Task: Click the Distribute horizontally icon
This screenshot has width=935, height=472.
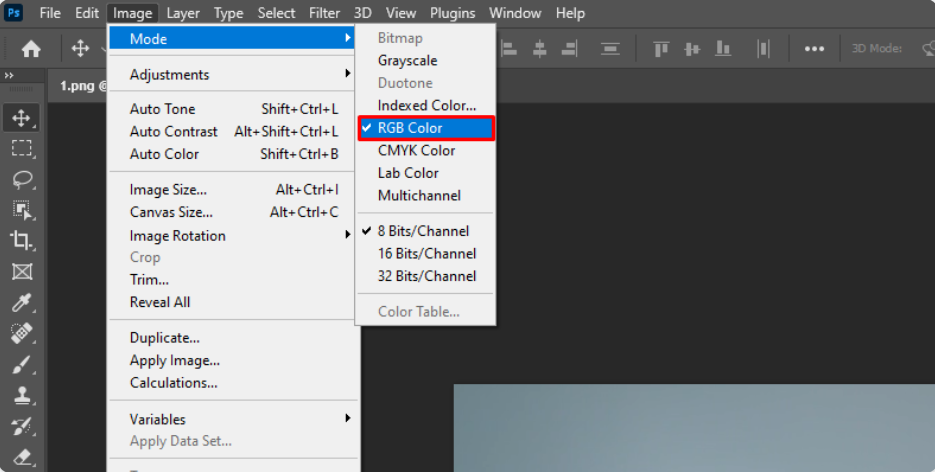Action: (763, 48)
